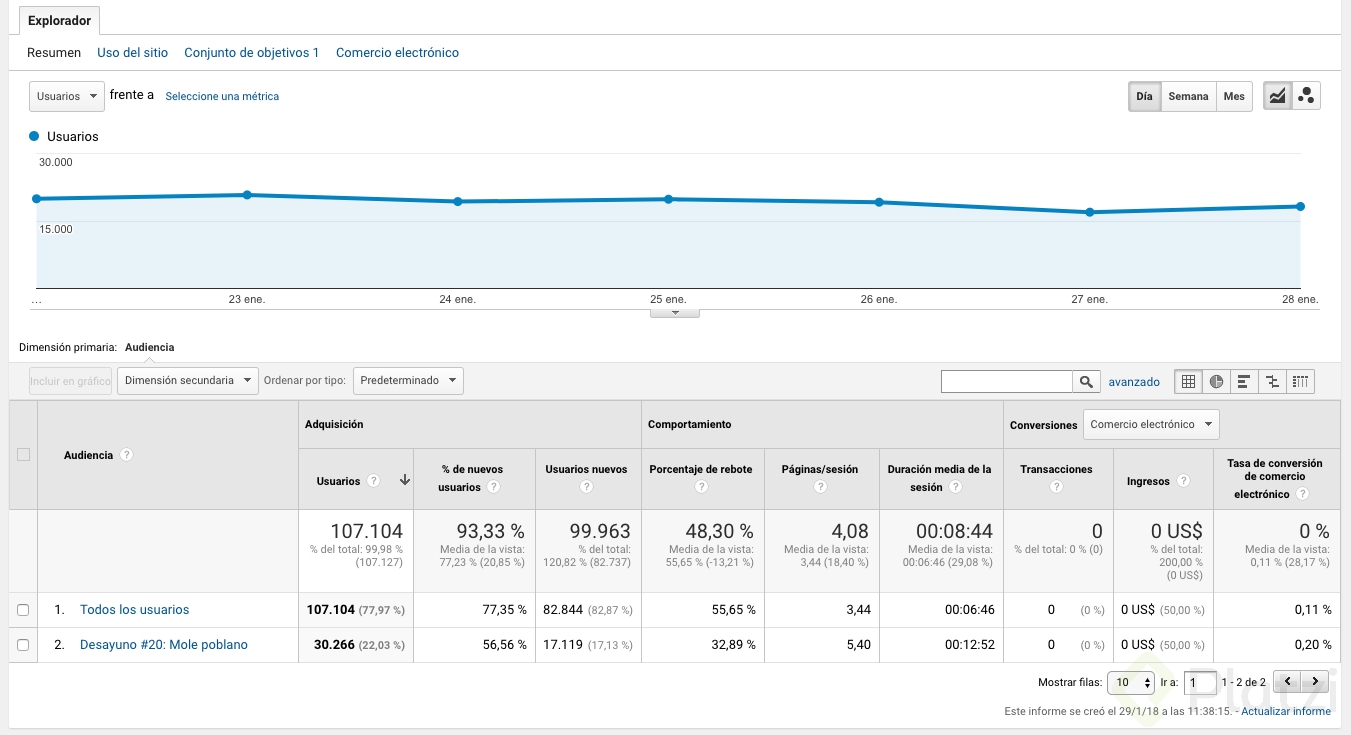Click the total users value 107.104 in summary row

tap(367, 531)
